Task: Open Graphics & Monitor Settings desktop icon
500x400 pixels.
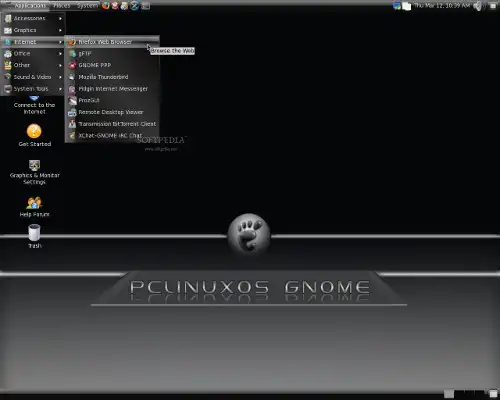Action: click(34, 165)
